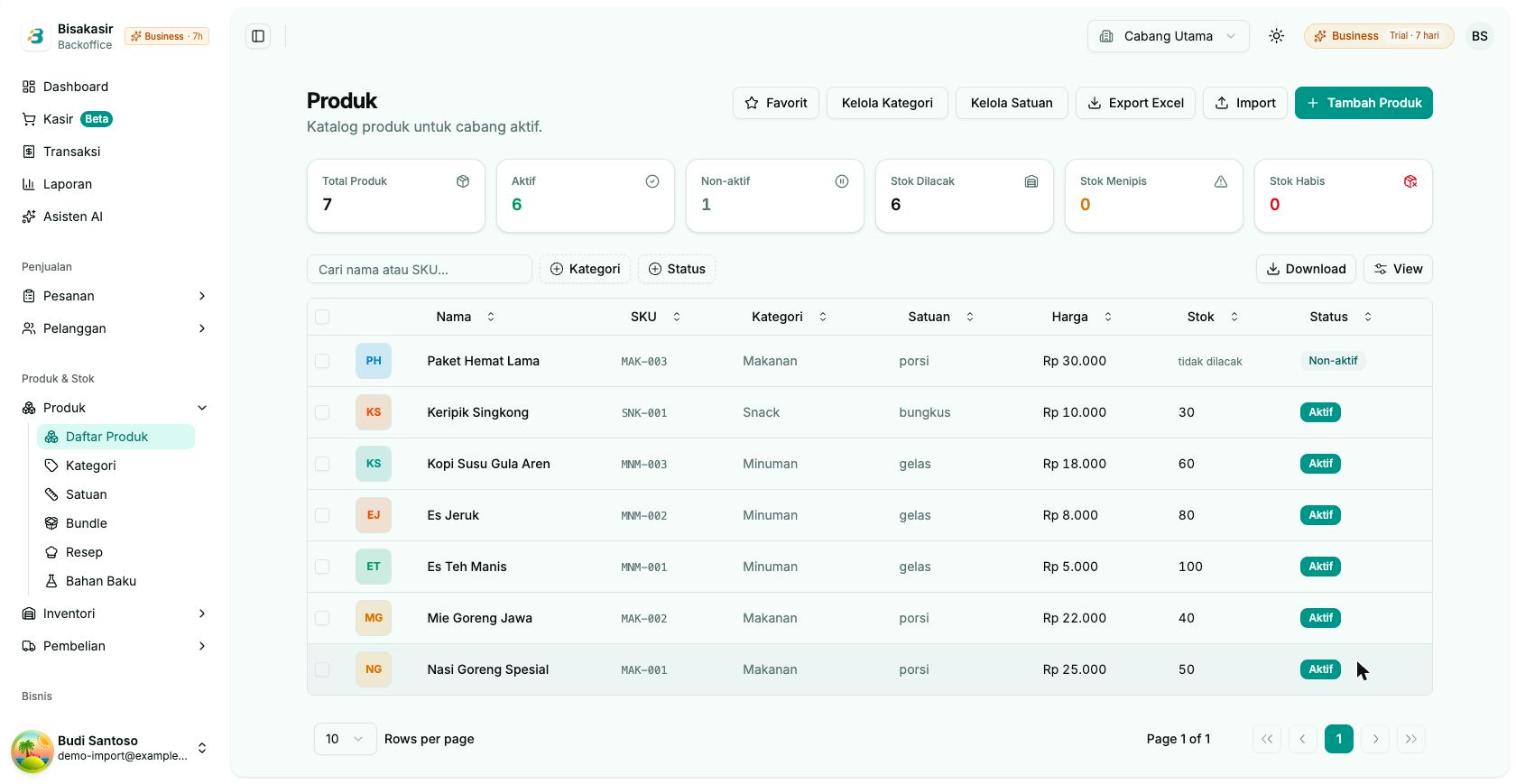Click the Bisakasir logo icon
The image size is (1516, 784).
pos(36,36)
